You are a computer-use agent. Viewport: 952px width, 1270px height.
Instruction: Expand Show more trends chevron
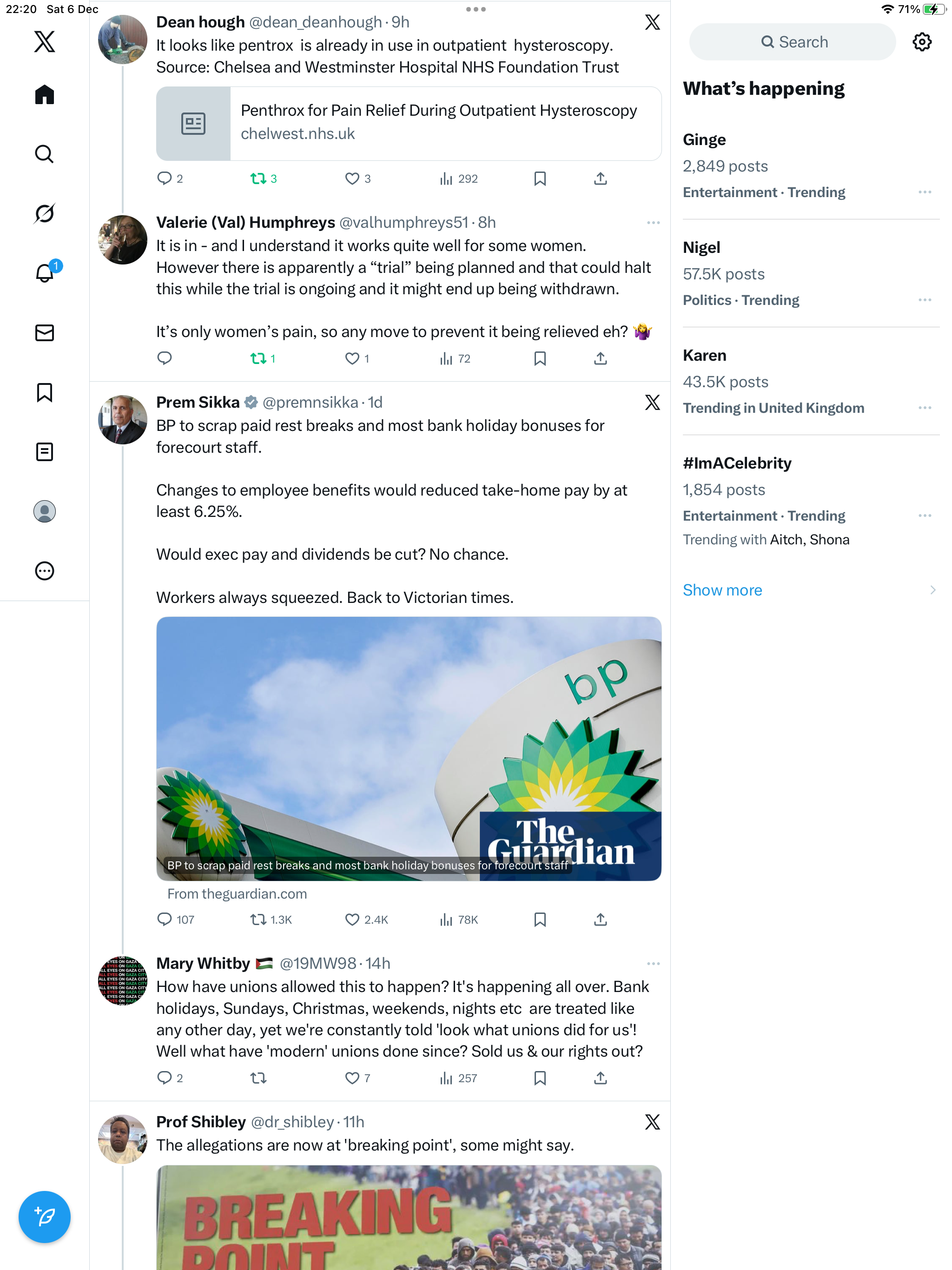932,590
